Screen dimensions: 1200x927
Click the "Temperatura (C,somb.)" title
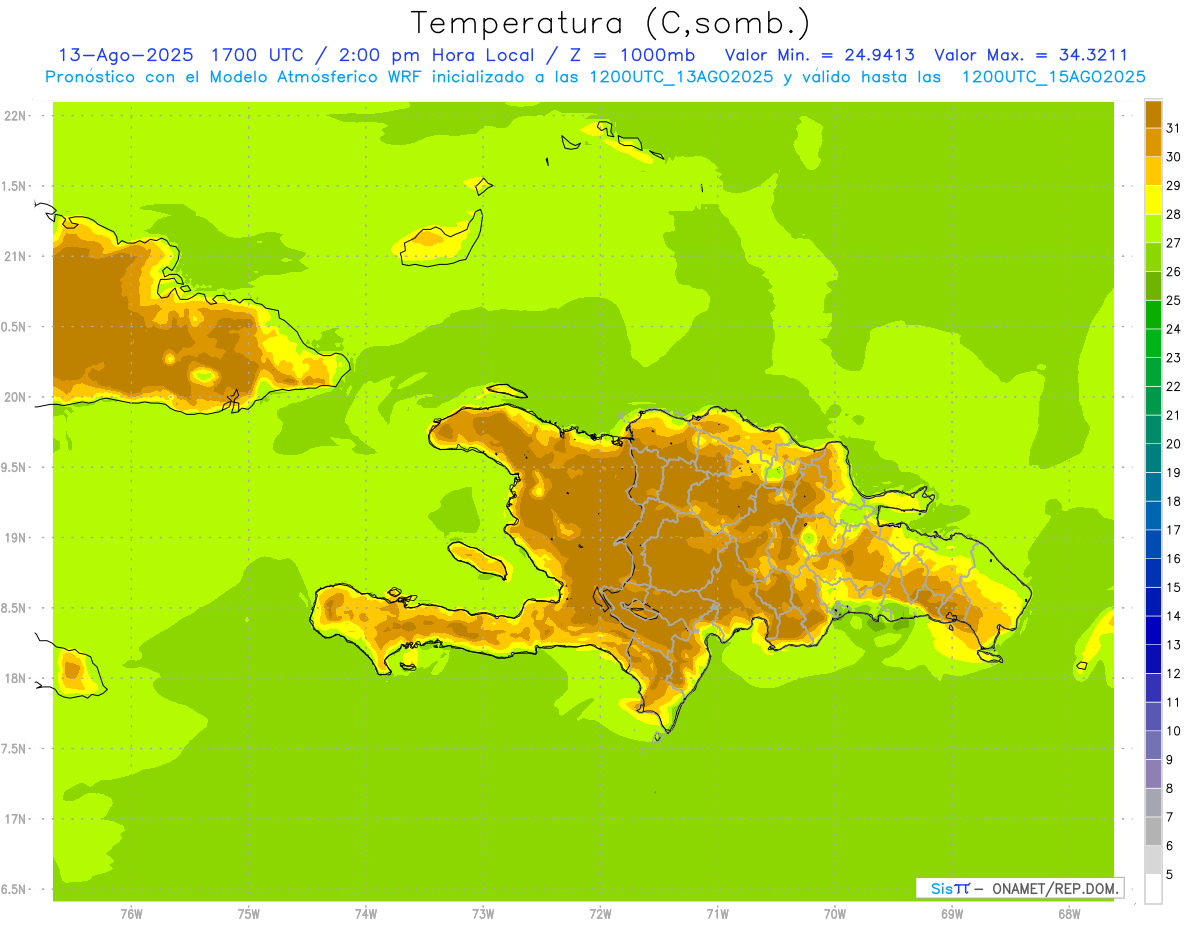tap(610, 23)
